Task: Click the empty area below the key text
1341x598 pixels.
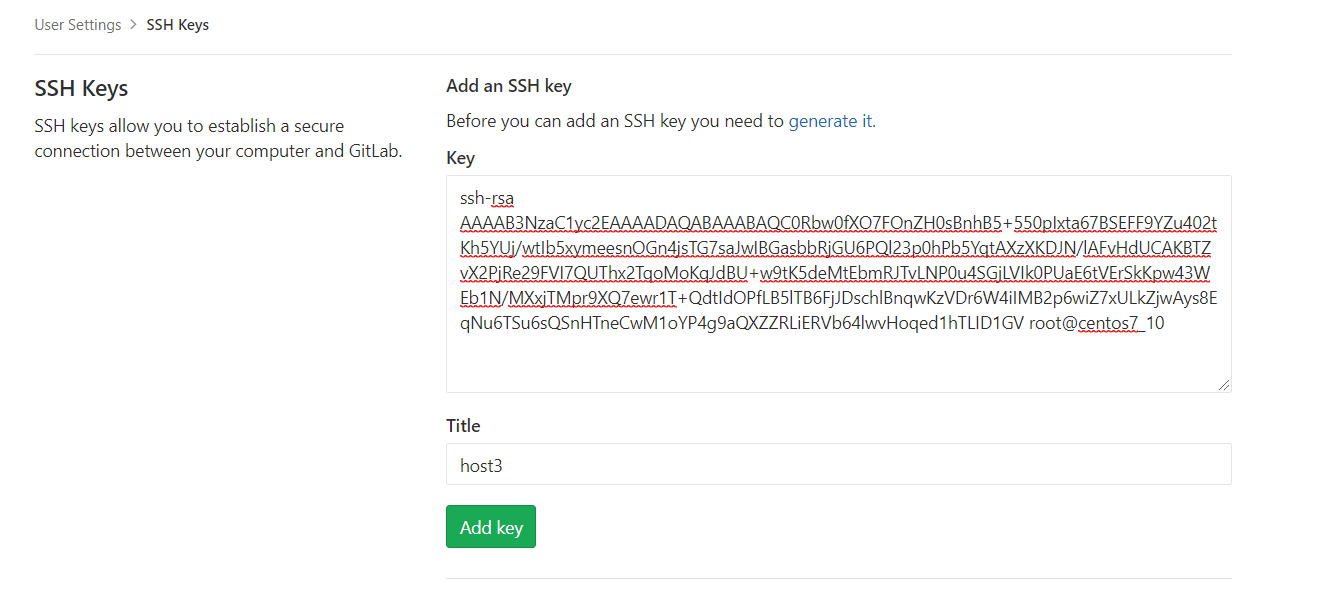Action: 838,362
